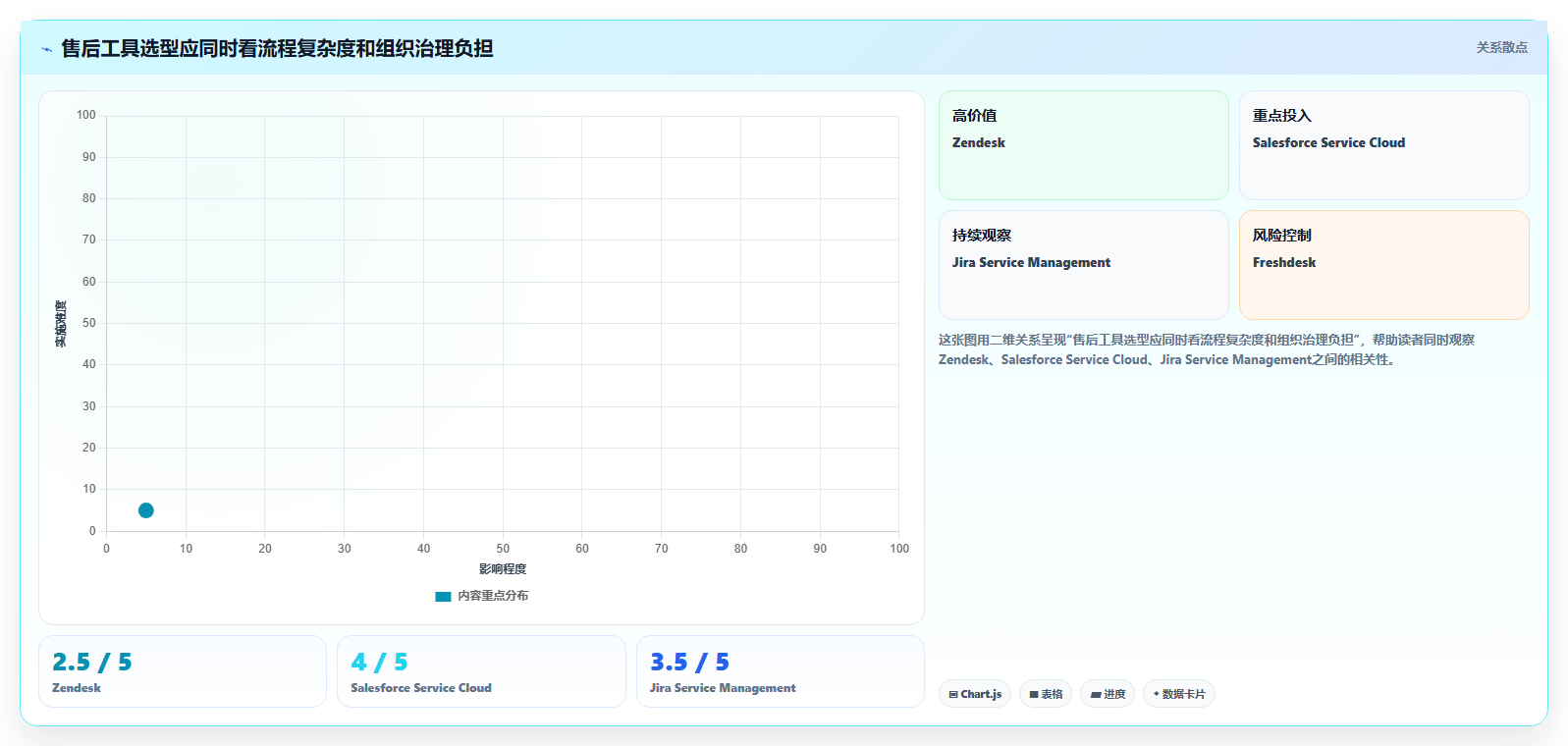1568x746 pixels.
Task: Click the Chart.js tag
Action: [975, 694]
